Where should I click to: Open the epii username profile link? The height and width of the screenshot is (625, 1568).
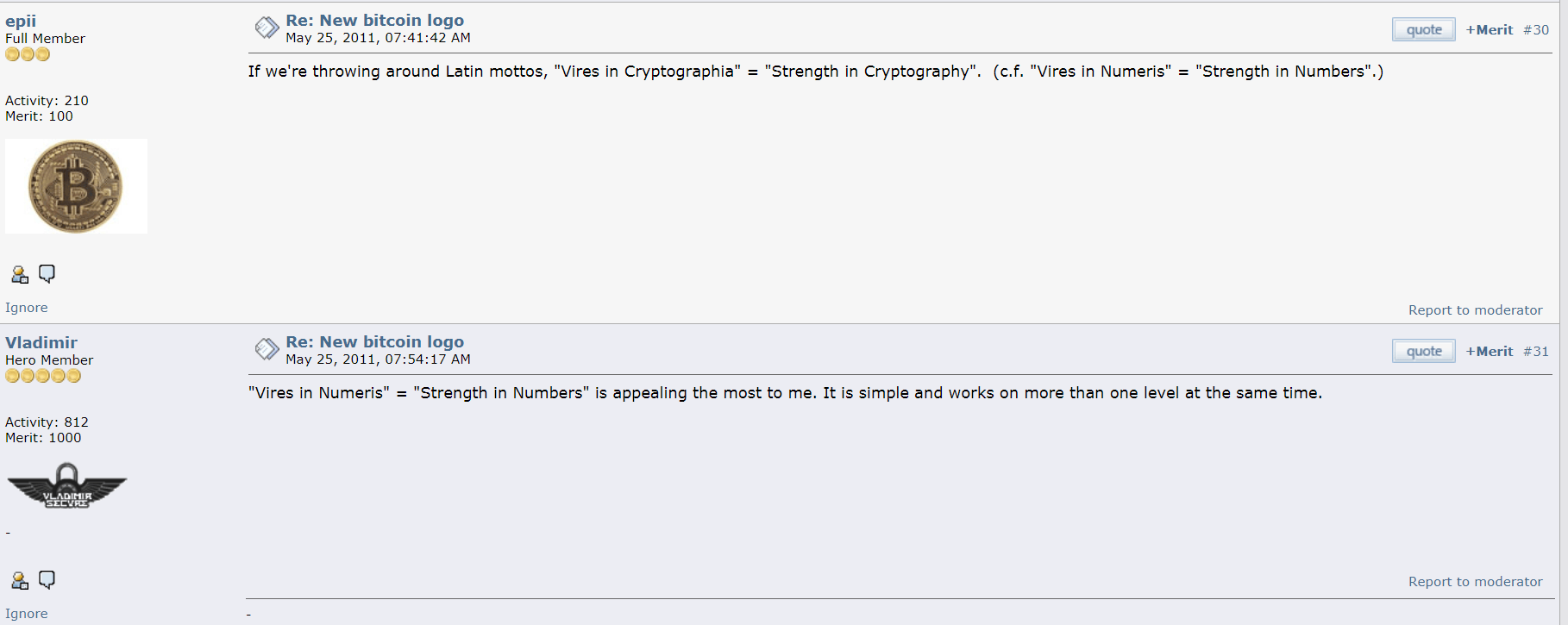(x=21, y=22)
